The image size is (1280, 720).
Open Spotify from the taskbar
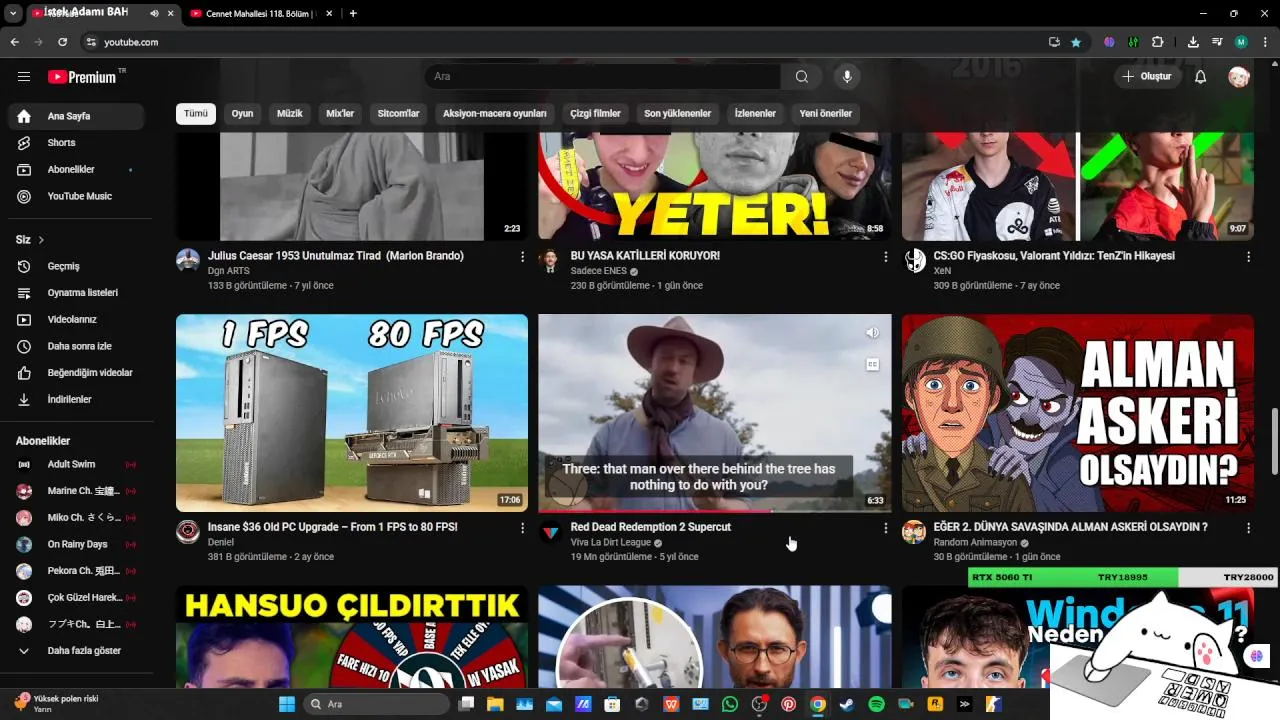point(876,704)
